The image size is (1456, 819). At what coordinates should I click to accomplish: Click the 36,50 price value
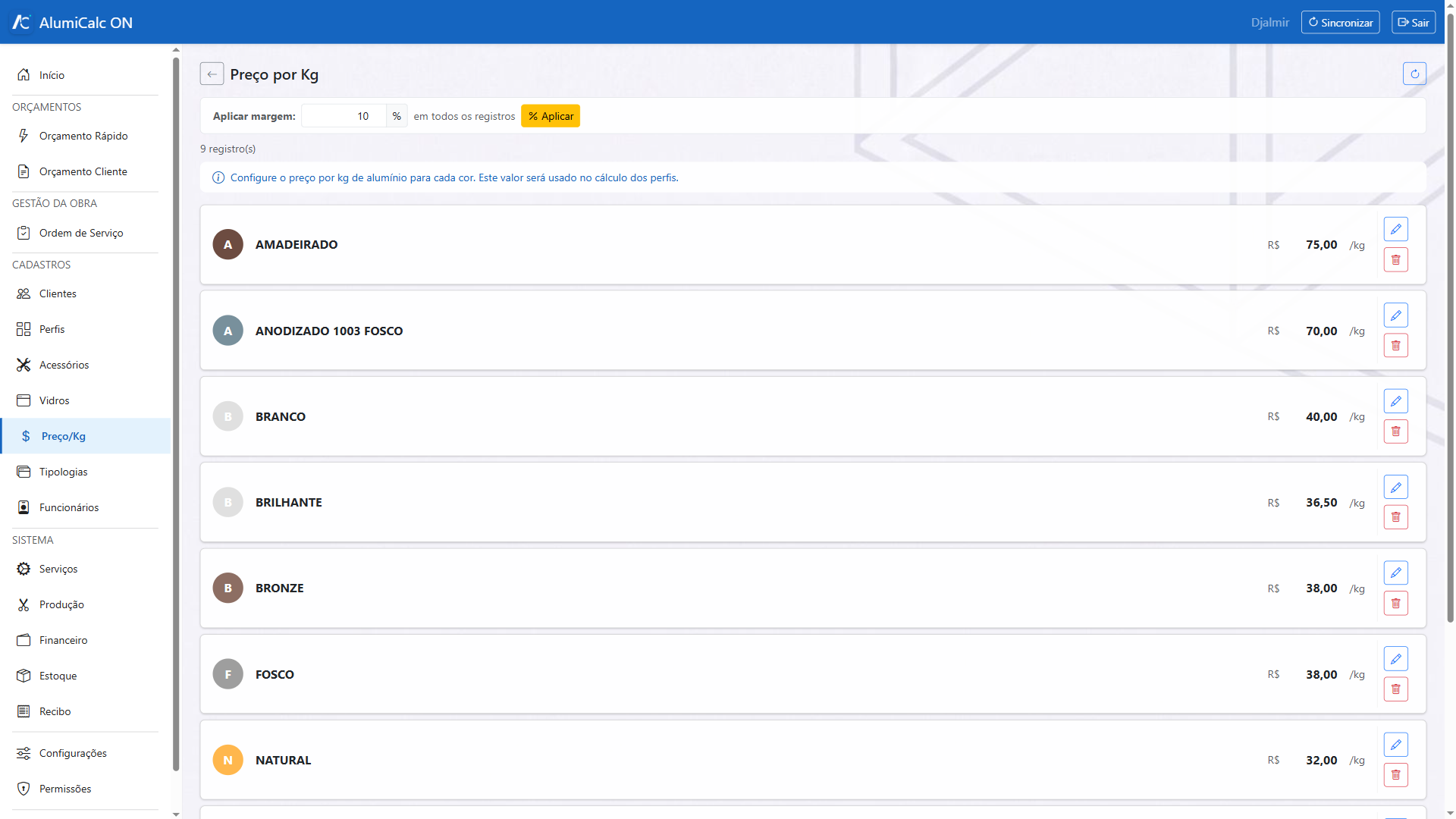coord(1321,503)
